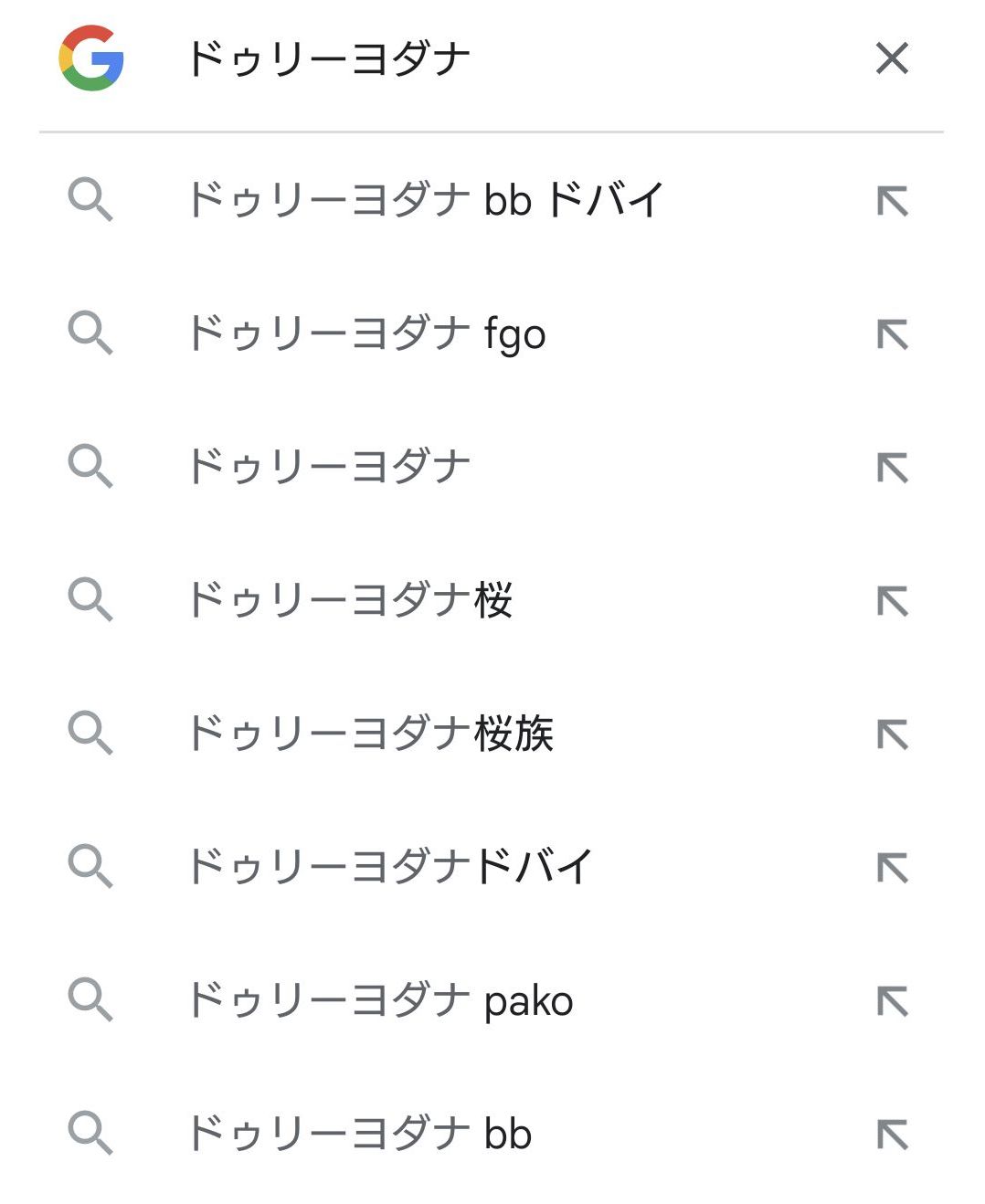Tap the fill arrow beside "pako" suggestion

(x=892, y=1001)
